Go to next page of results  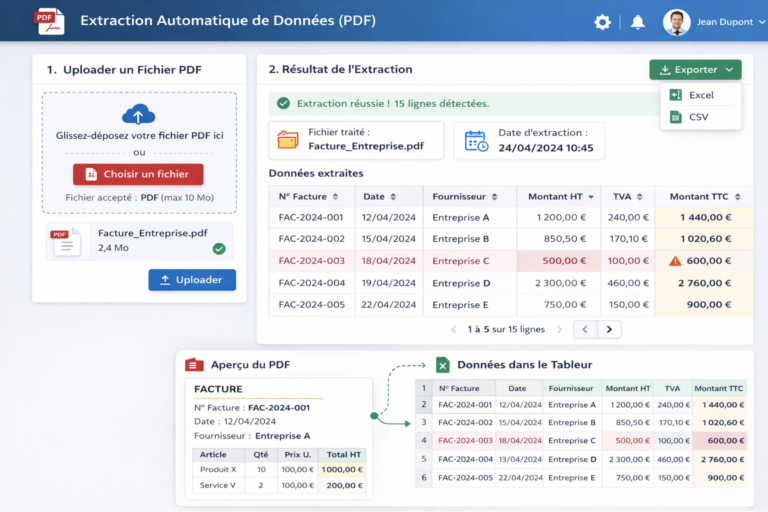[609, 329]
